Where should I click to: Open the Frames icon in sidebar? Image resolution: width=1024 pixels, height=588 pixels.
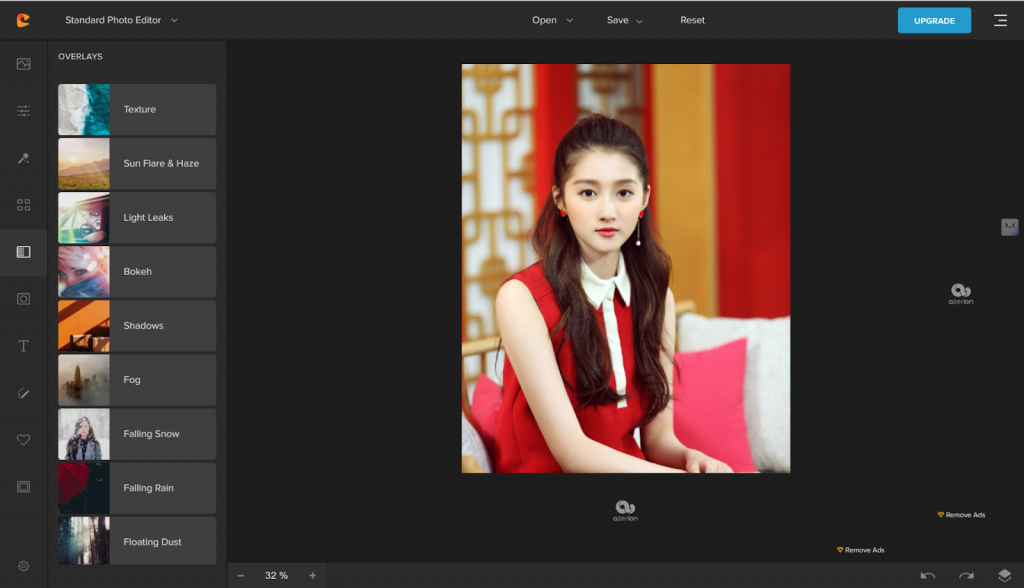(23, 487)
